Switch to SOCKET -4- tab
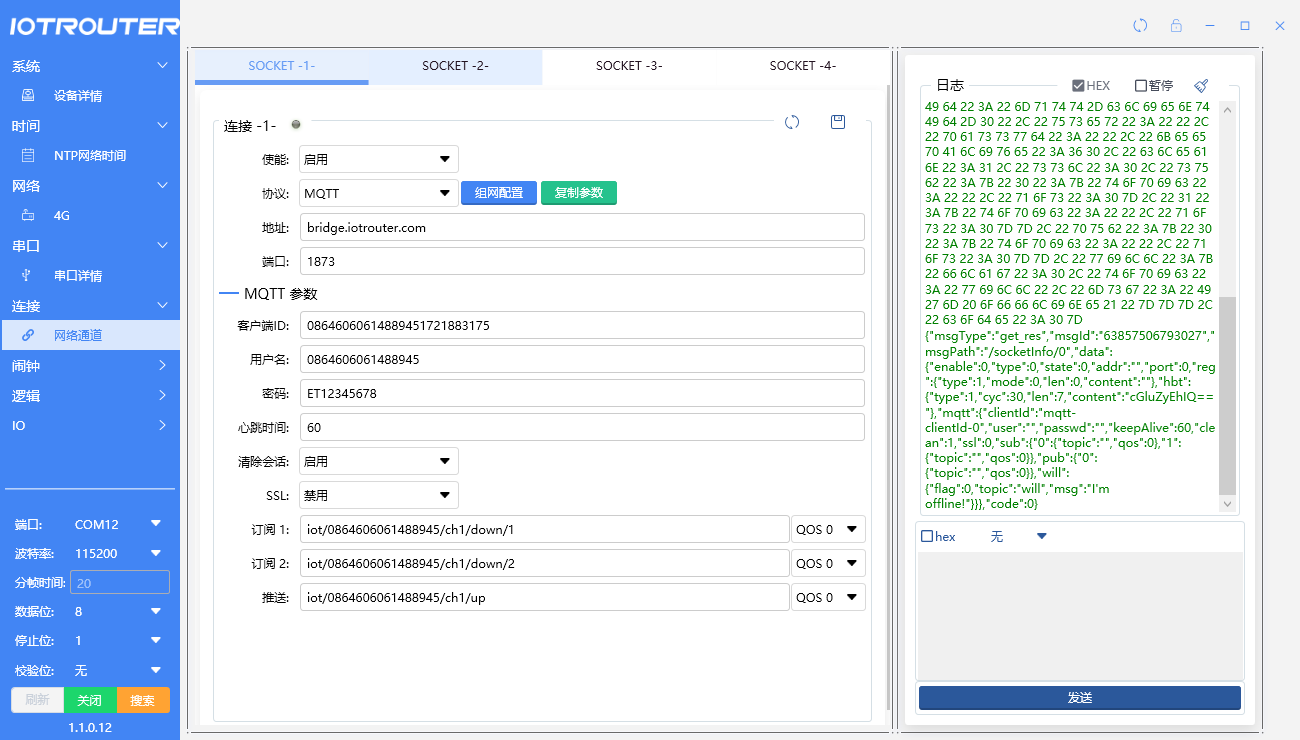This screenshot has height=740, width=1300. (x=802, y=66)
